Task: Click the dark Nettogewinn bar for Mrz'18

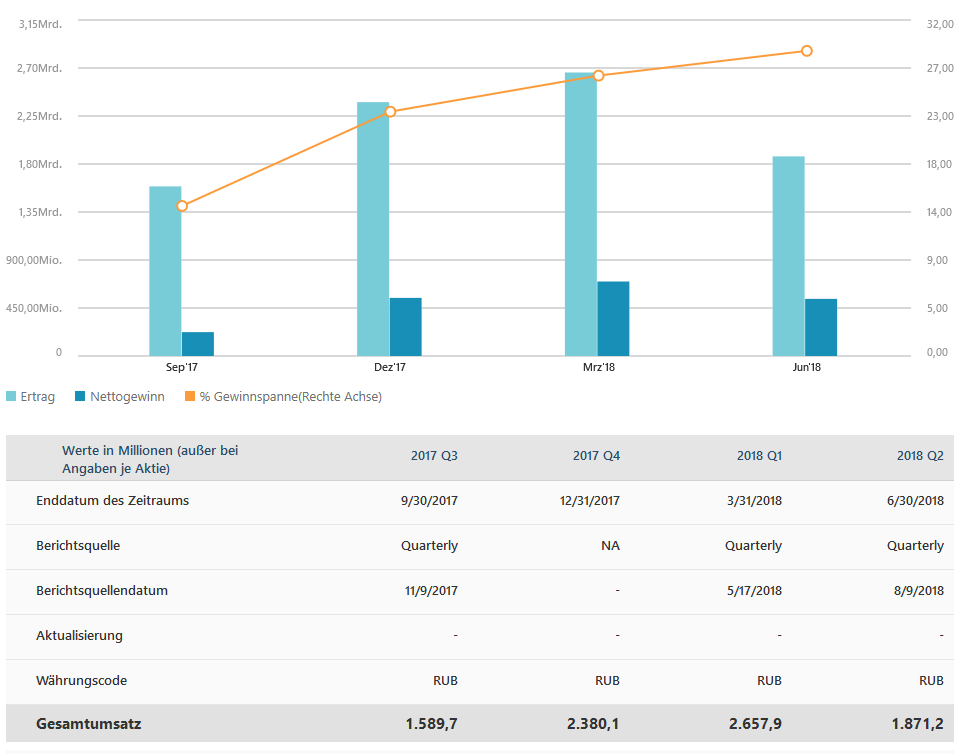Action: pos(613,318)
